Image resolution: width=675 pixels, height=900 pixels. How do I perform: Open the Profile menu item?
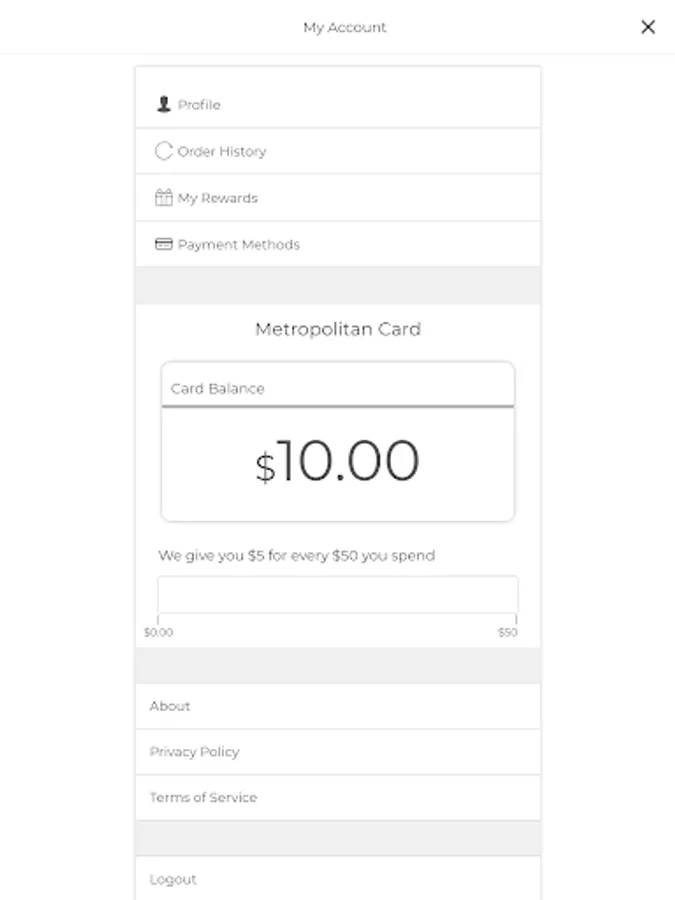(x=199, y=104)
